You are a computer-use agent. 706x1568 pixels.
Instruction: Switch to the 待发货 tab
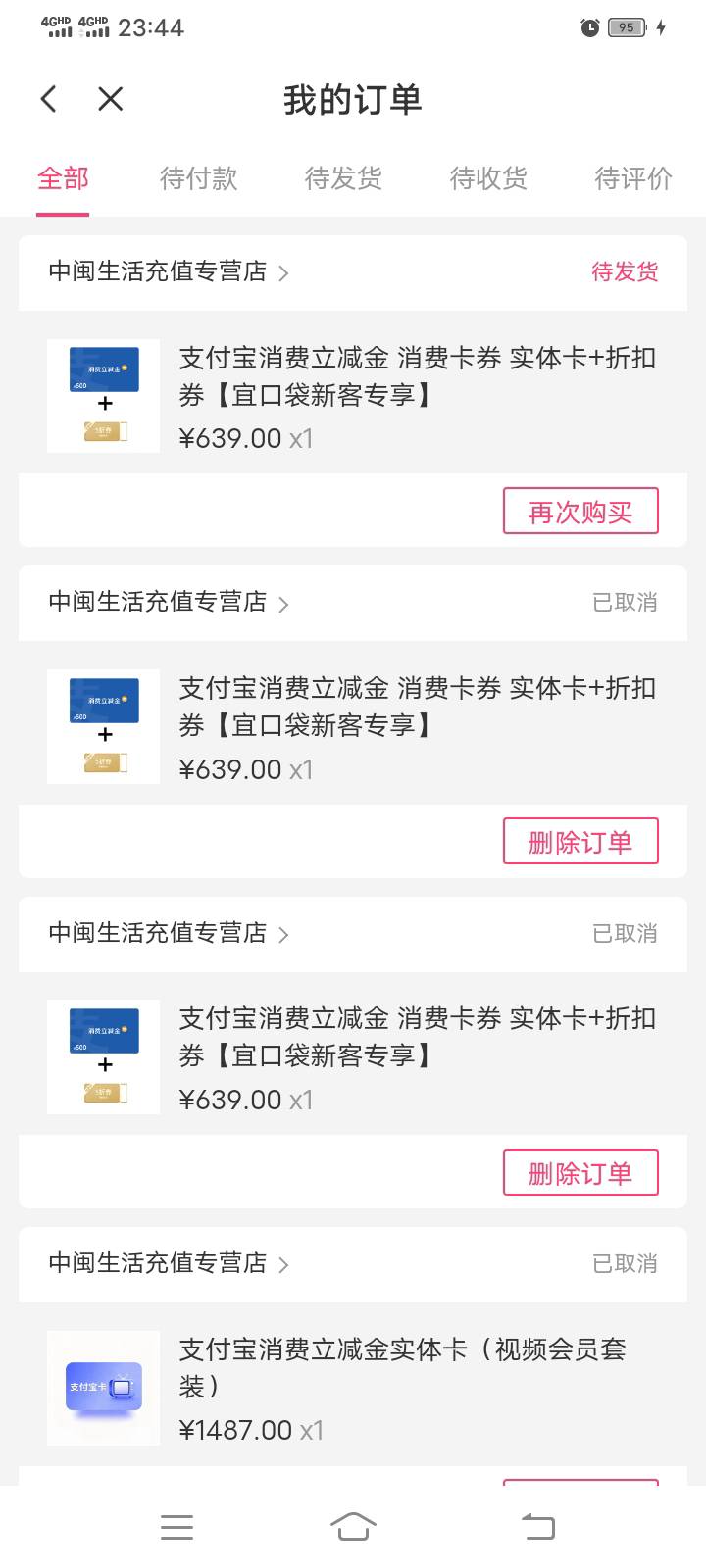click(x=343, y=178)
